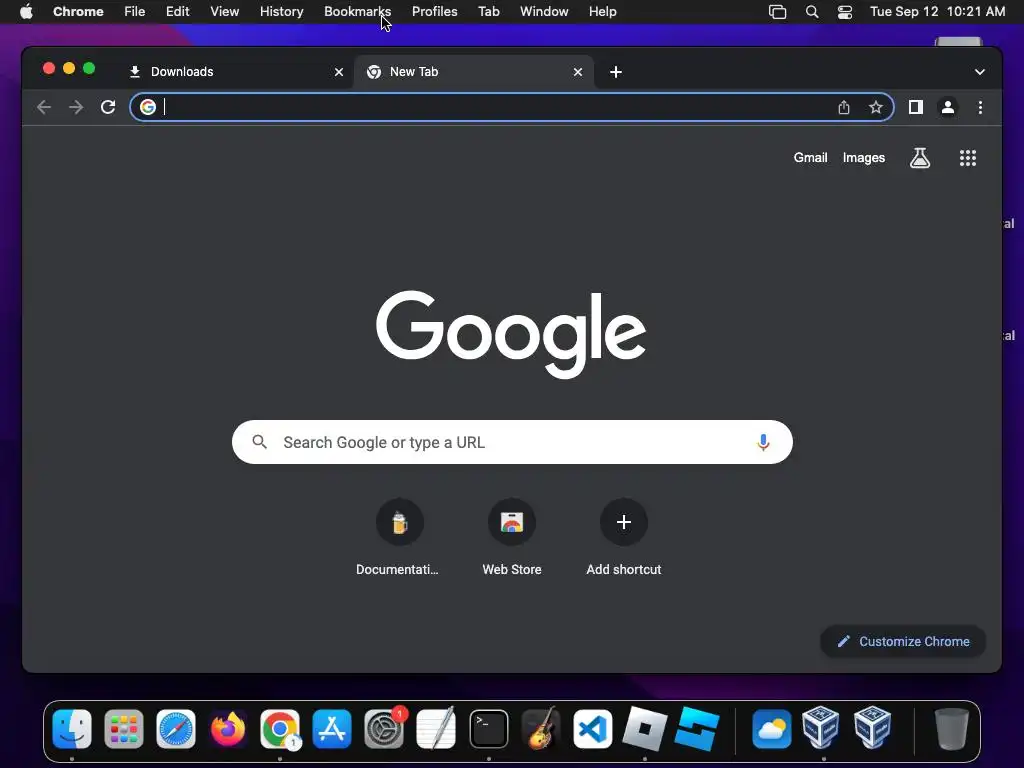Click the Images link
This screenshot has height=768, width=1024.
(x=863, y=157)
